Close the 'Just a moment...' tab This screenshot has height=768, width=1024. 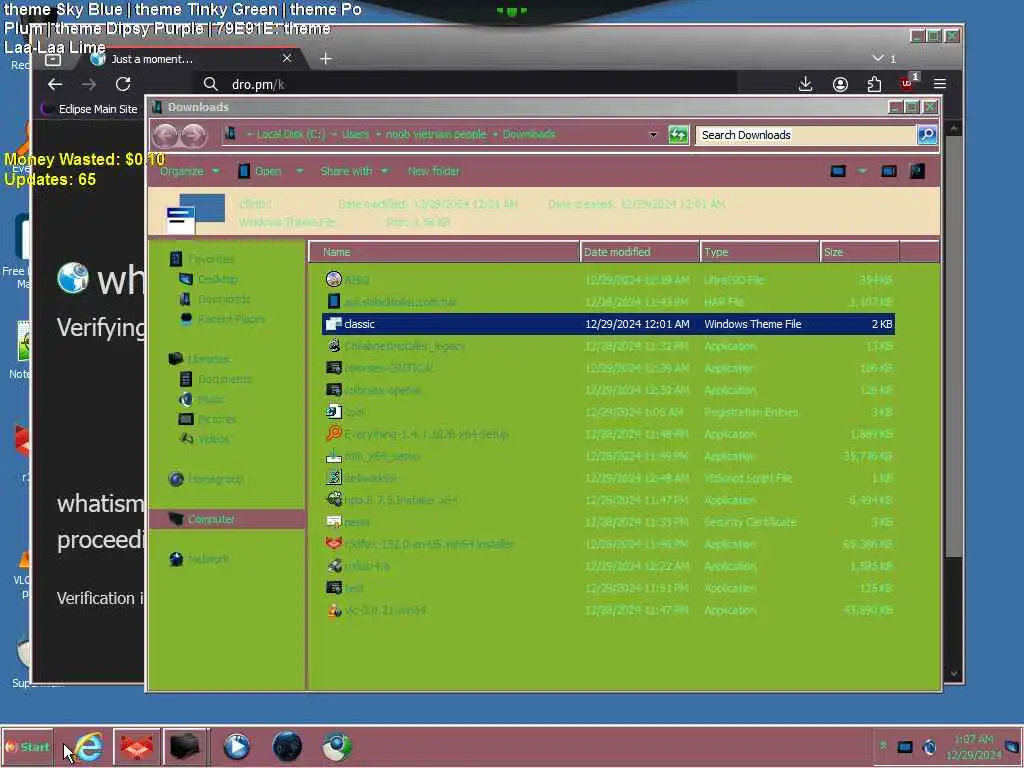pos(287,59)
